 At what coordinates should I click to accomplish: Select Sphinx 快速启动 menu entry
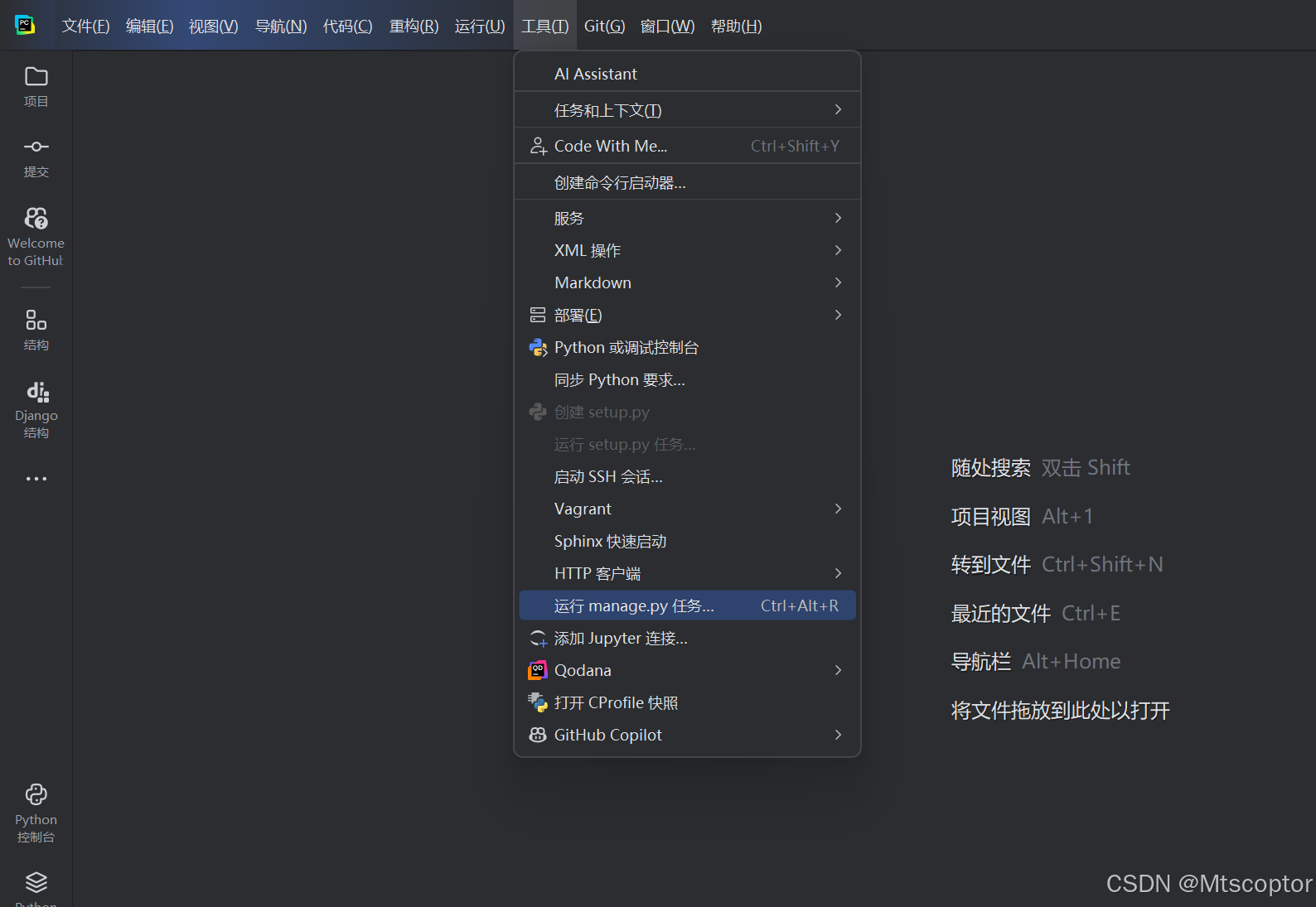click(x=687, y=542)
